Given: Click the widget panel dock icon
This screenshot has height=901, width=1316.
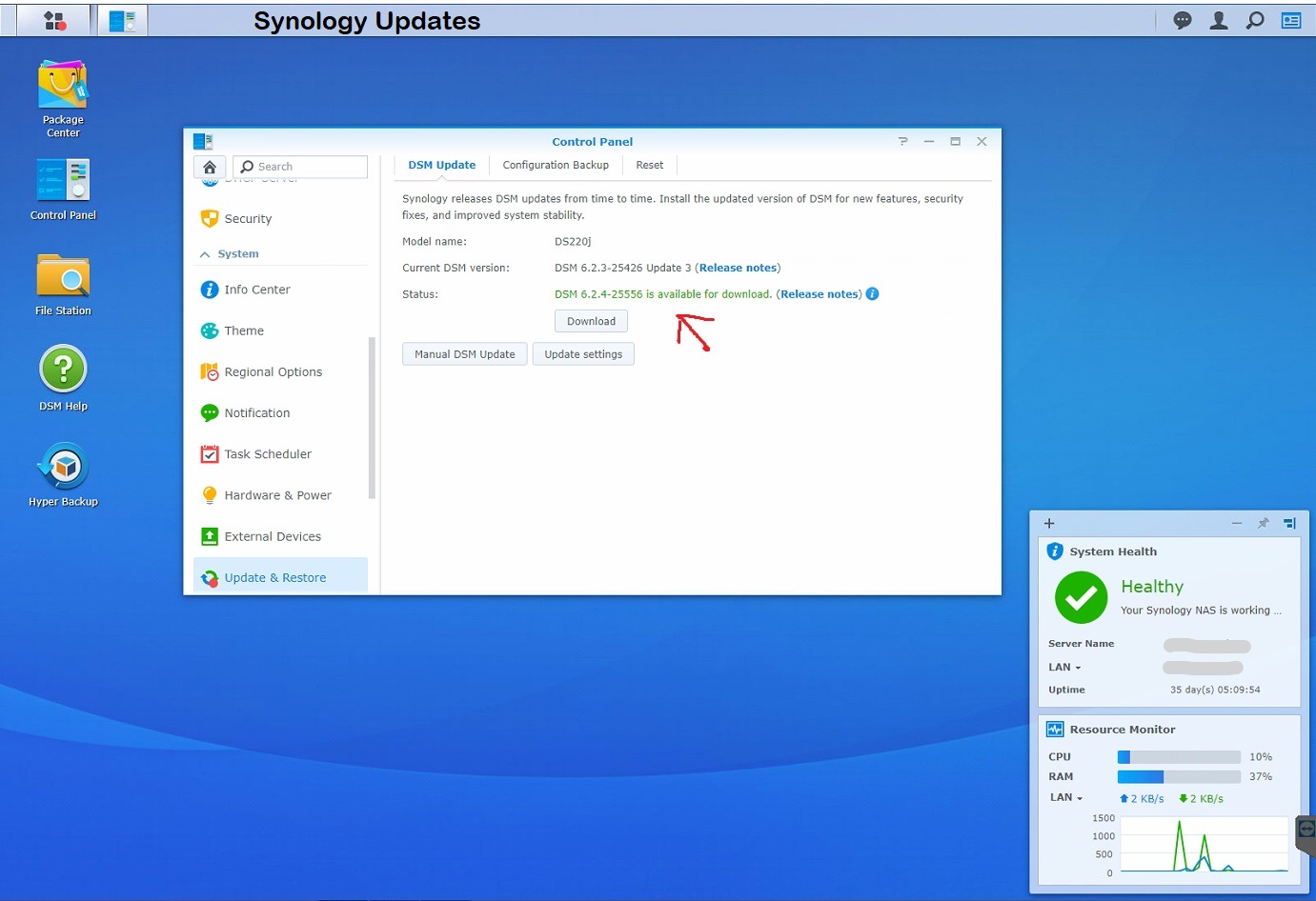Looking at the screenshot, I should [x=1289, y=523].
